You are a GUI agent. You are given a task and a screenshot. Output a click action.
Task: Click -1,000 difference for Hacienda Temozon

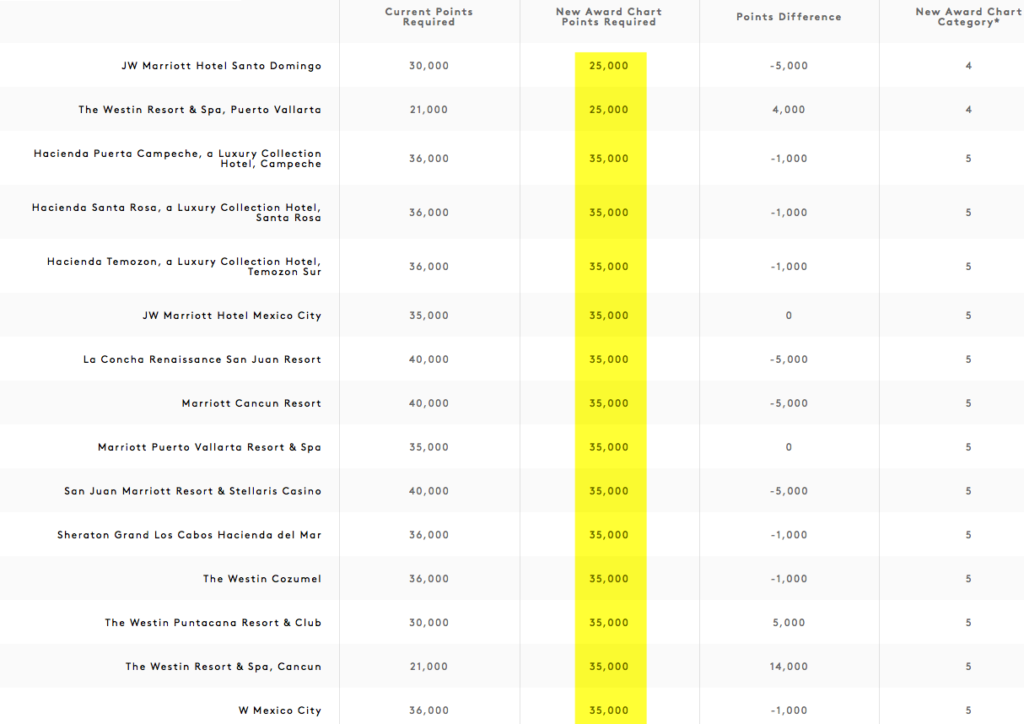[789, 267]
